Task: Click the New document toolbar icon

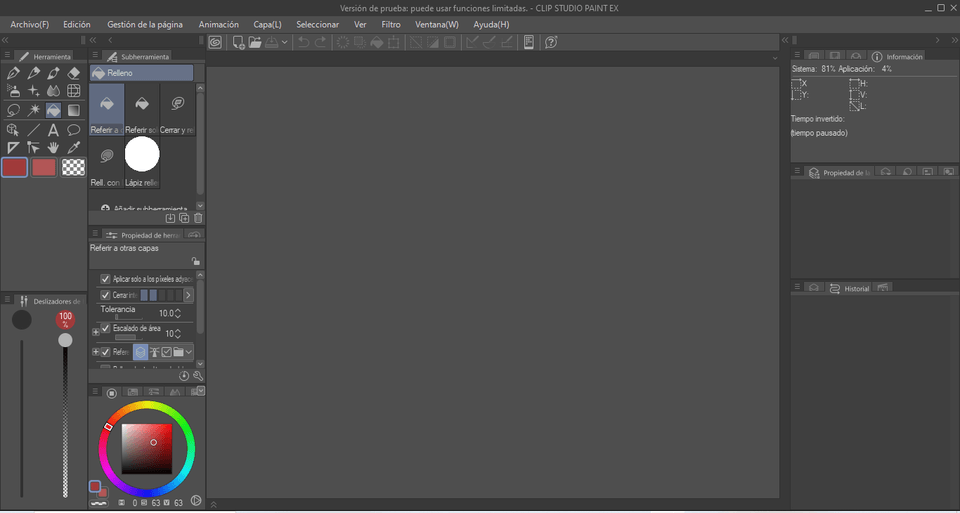Action: (238, 42)
